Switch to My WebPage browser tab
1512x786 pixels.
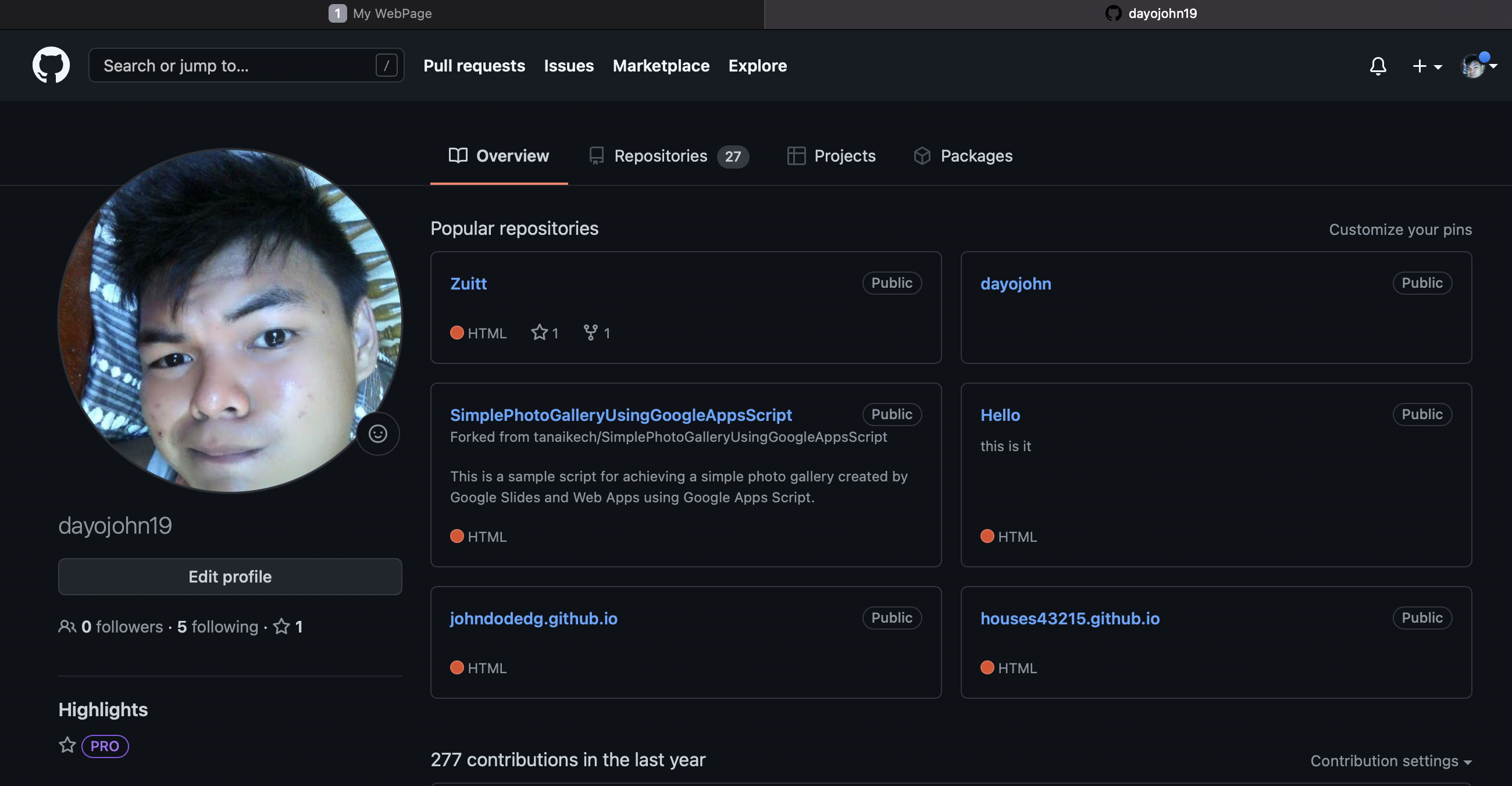pos(381,13)
